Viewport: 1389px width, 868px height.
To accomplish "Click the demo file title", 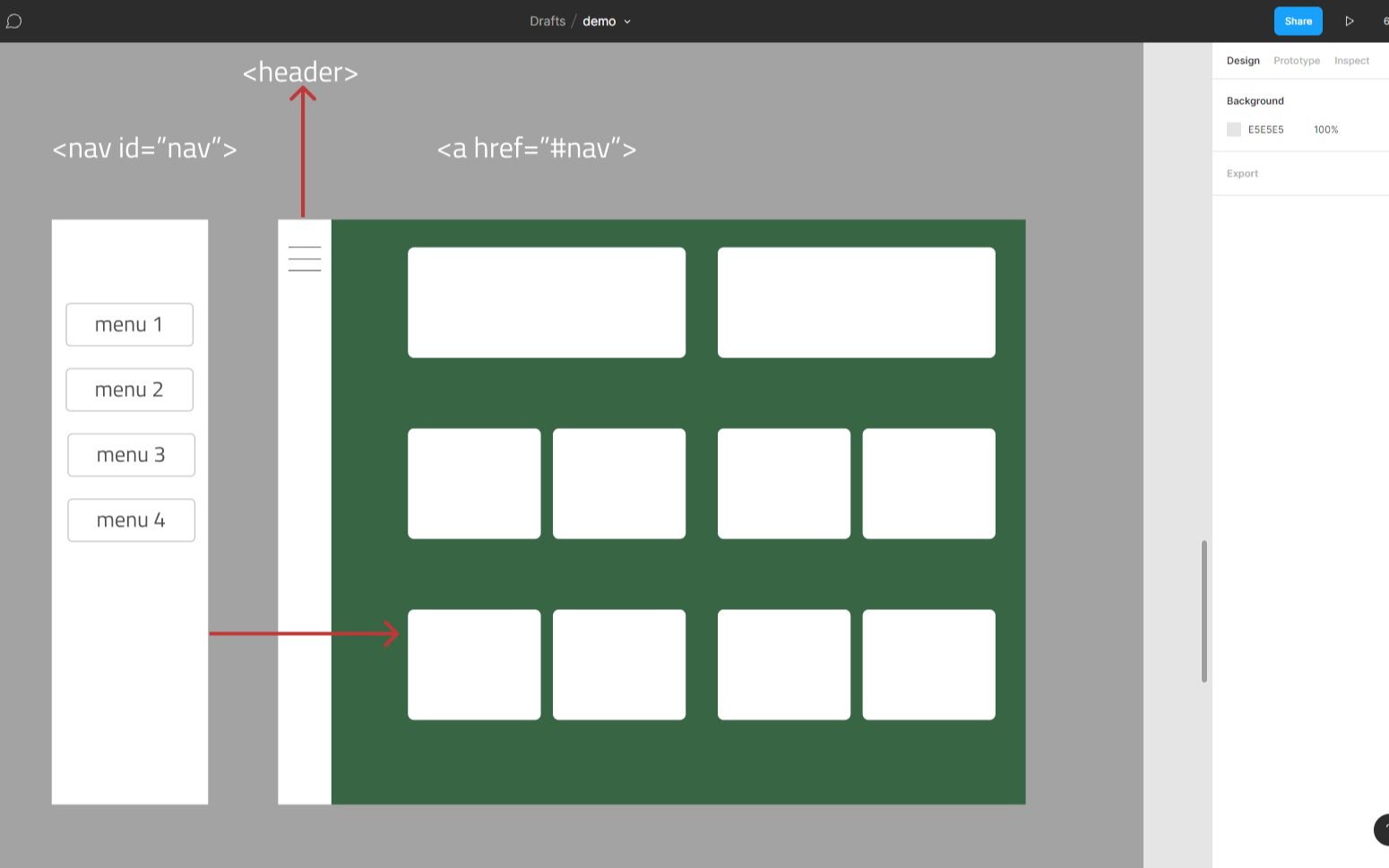I will (599, 21).
